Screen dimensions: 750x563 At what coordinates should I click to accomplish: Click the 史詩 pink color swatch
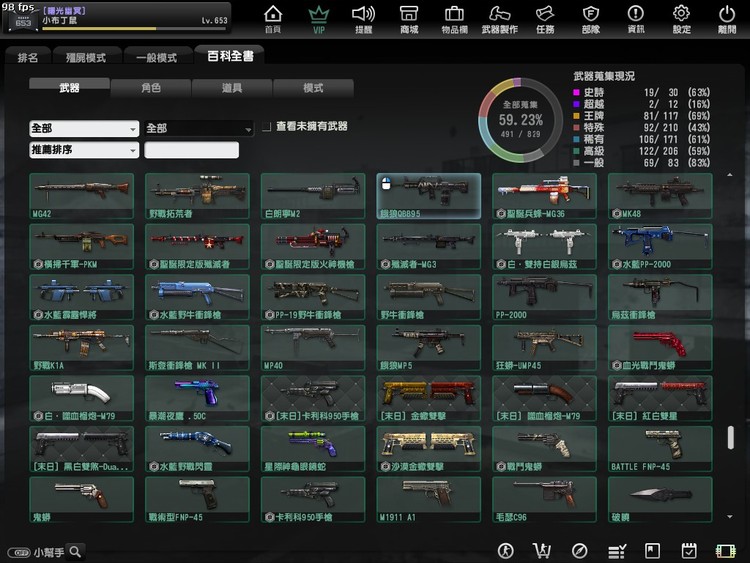point(576,92)
